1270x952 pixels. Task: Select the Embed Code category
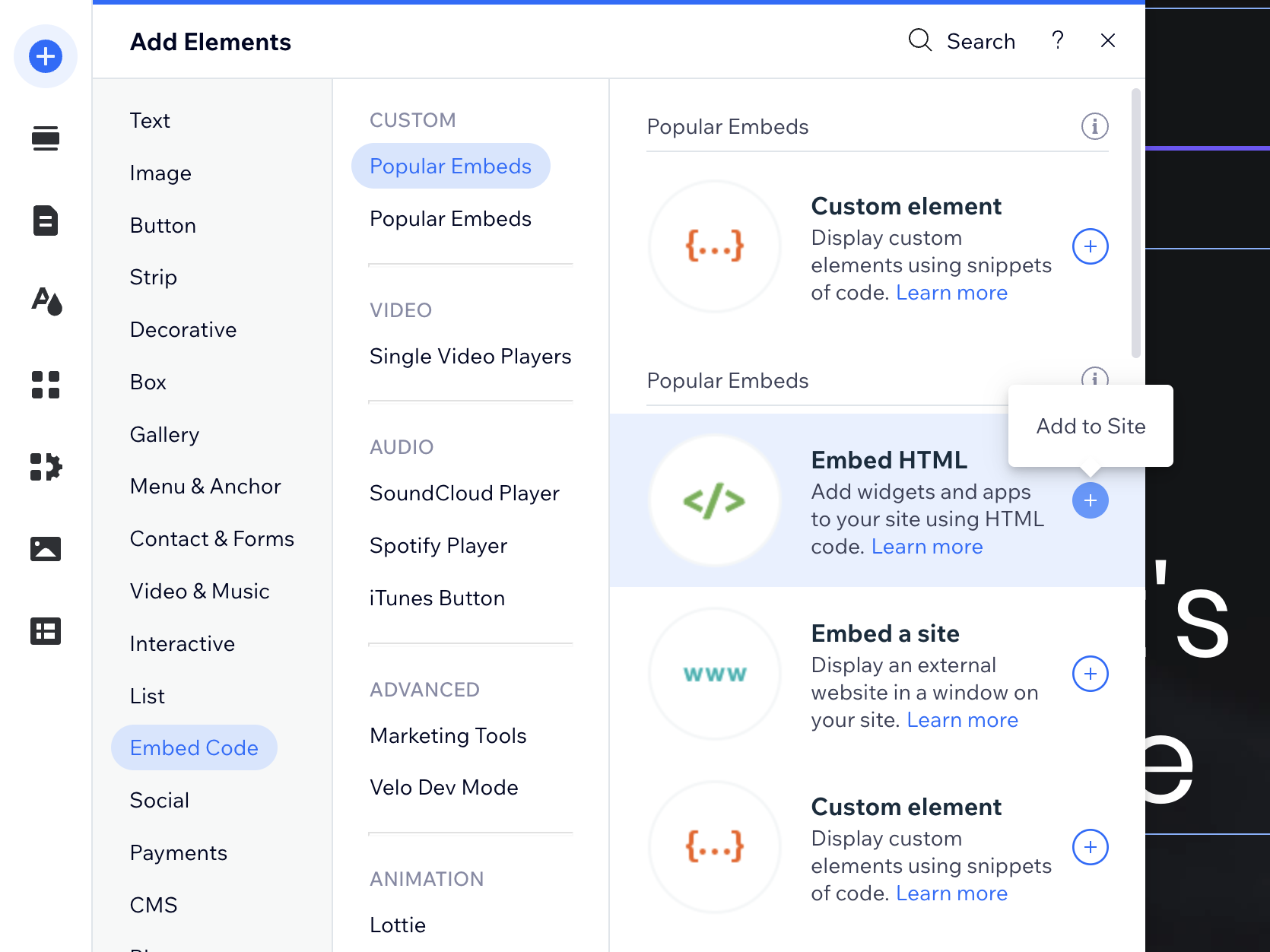coord(194,747)
